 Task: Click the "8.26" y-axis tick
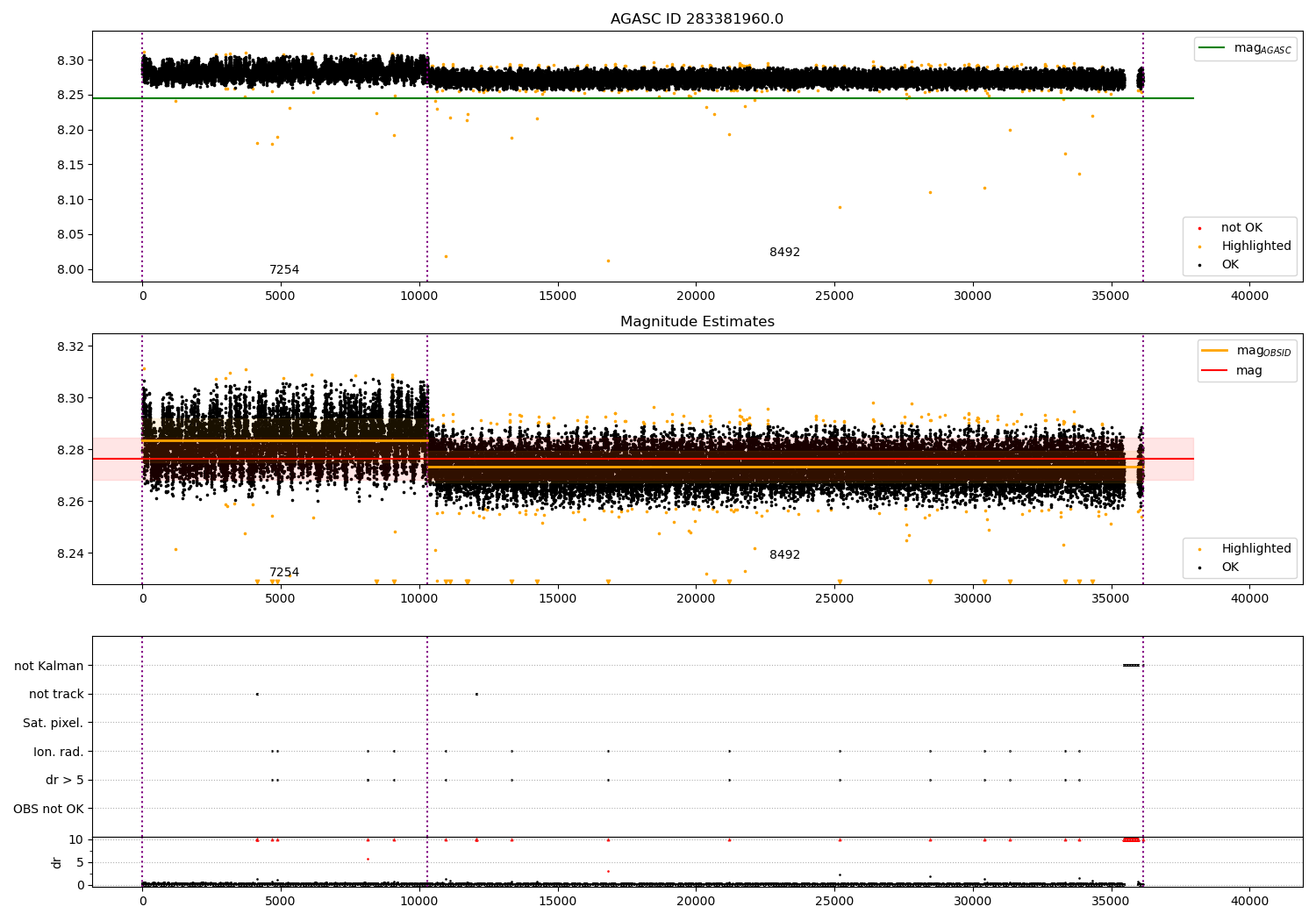point(71,502)
